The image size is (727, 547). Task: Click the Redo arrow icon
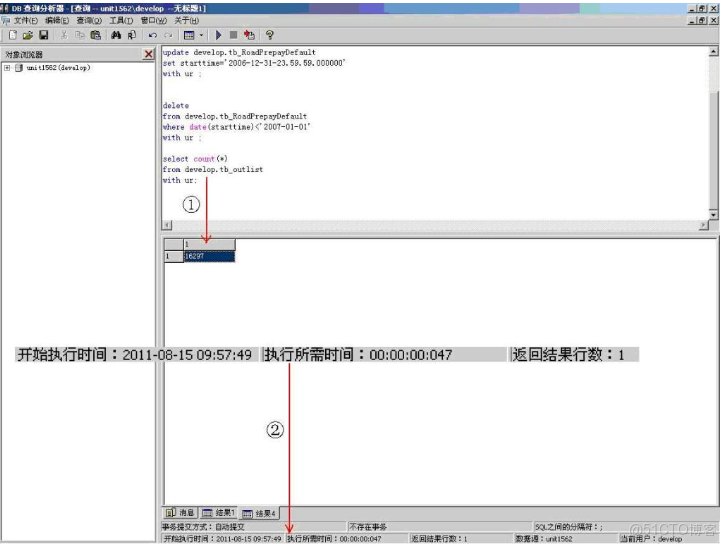[x=168, y=35]
